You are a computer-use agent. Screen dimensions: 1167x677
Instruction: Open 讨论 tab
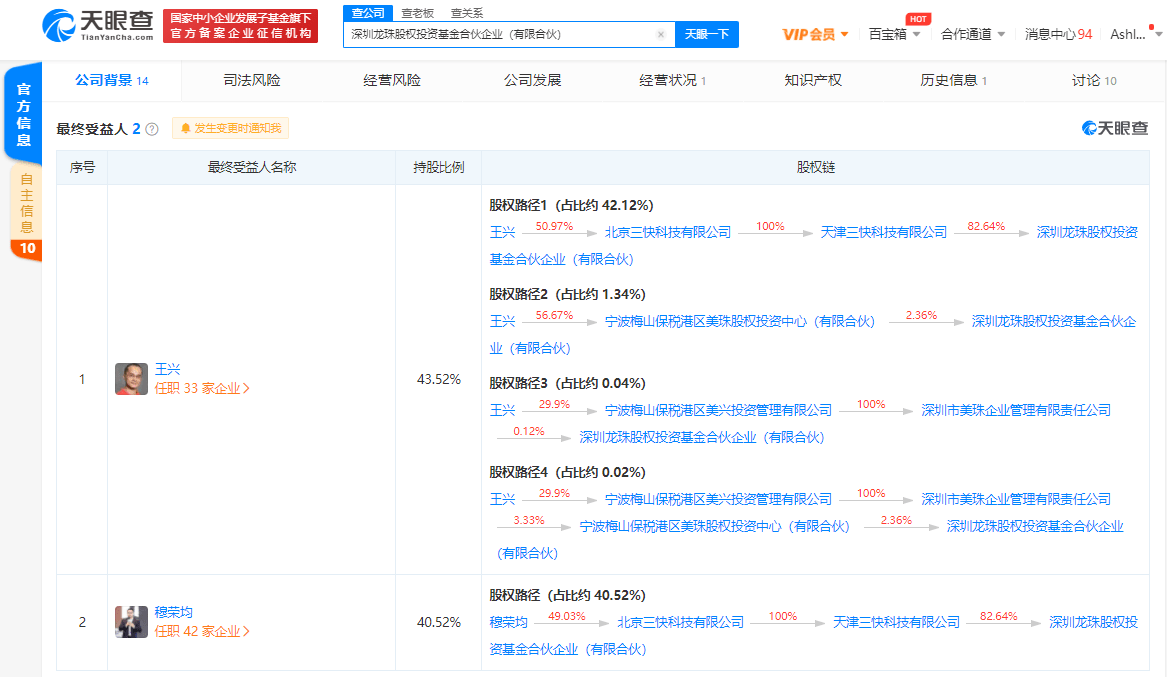tap(1093, 80)
